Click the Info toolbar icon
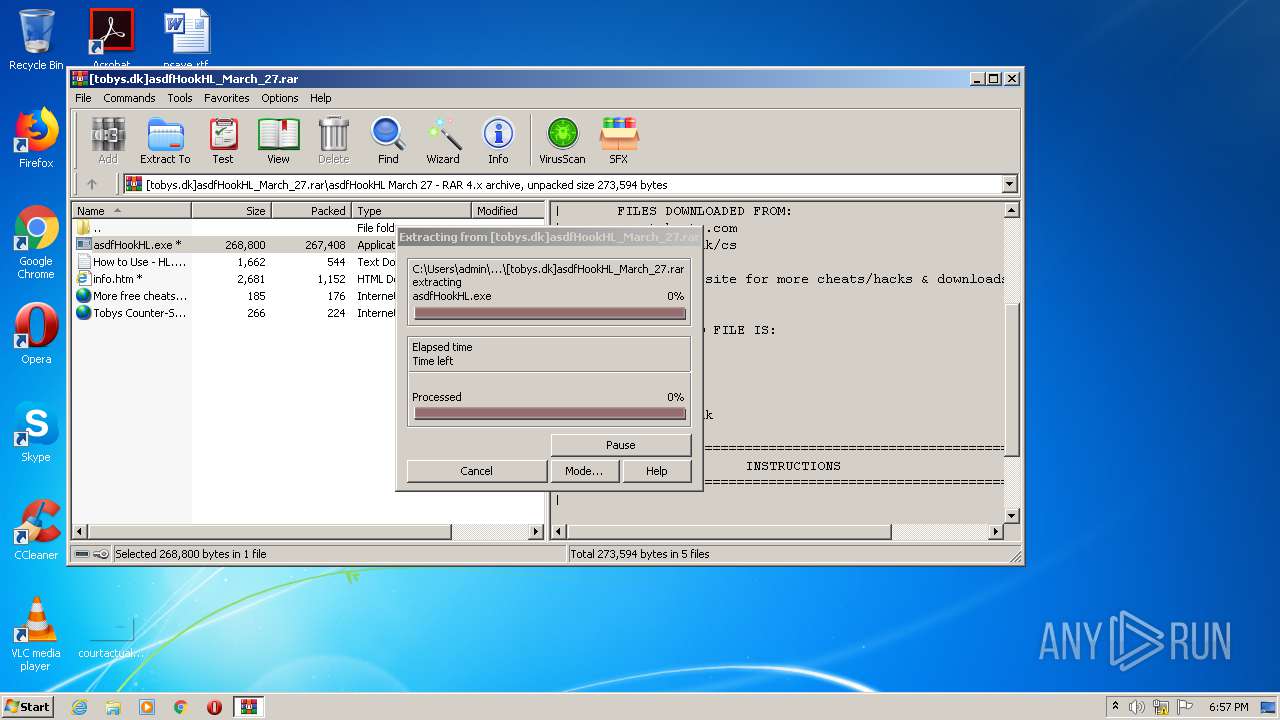 (498, 140)
